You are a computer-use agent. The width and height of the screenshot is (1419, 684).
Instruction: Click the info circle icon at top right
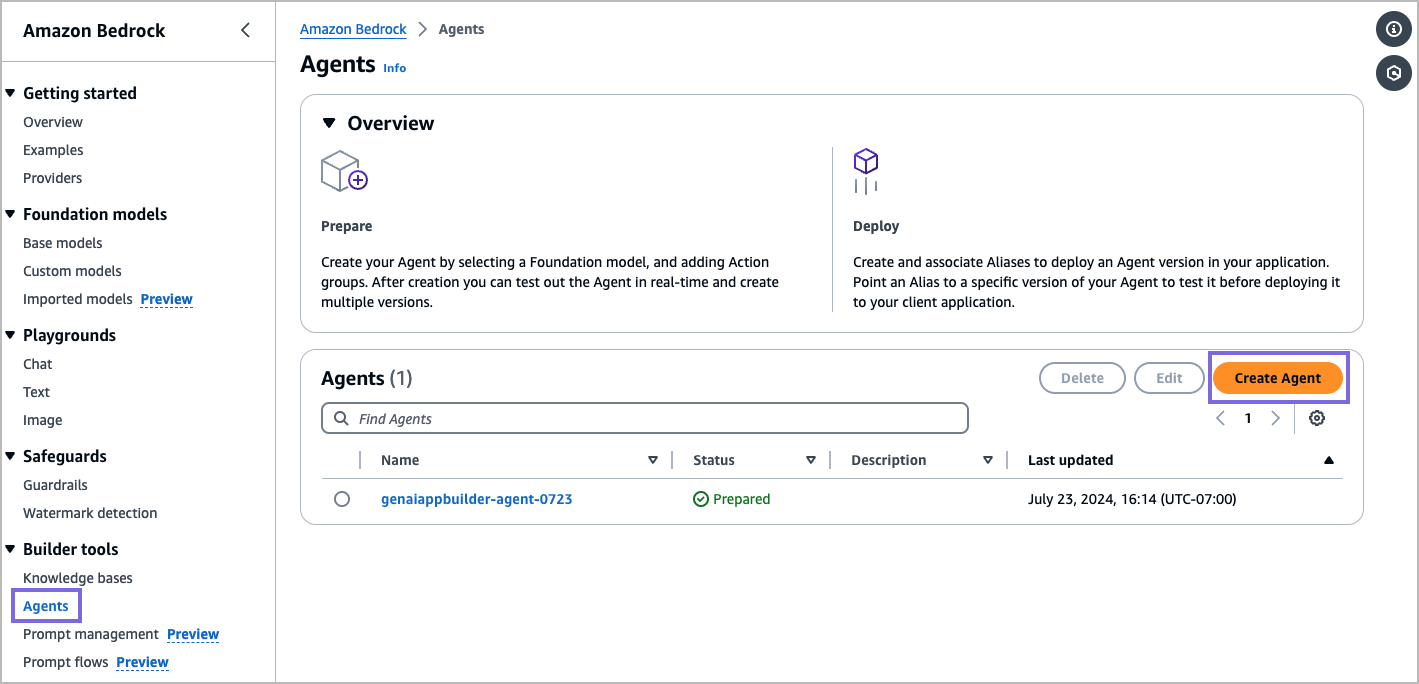(1394, 30)
